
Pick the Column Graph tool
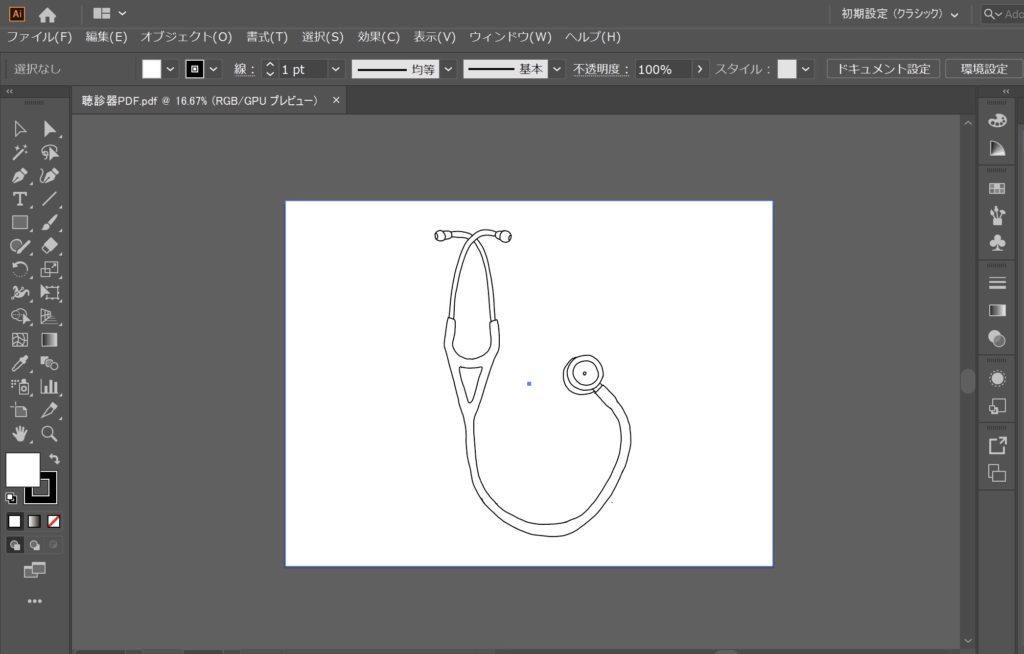click(x=50, y=387)
